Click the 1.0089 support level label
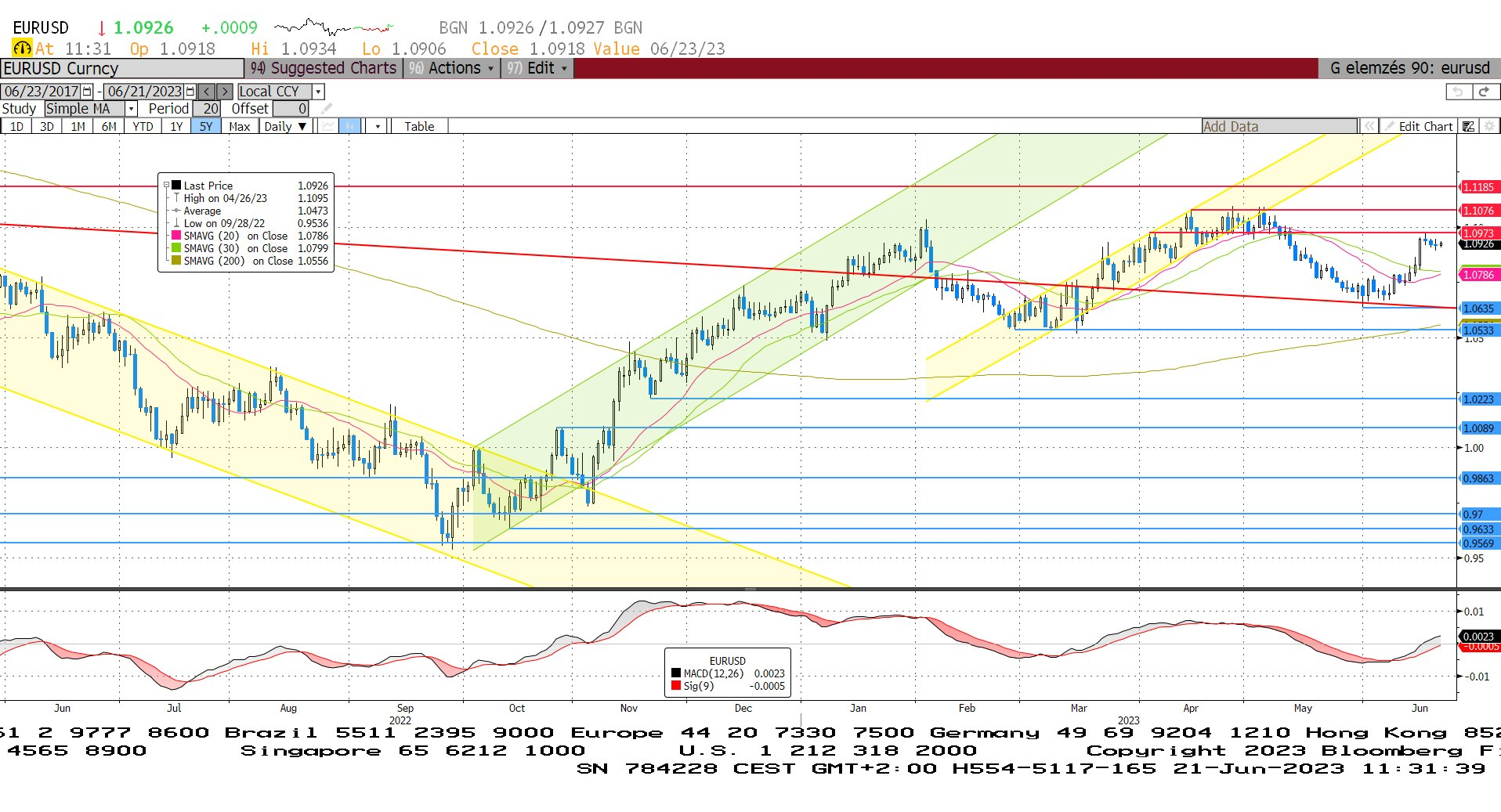The image size is (1501, 812). [x=1479, y=428]
